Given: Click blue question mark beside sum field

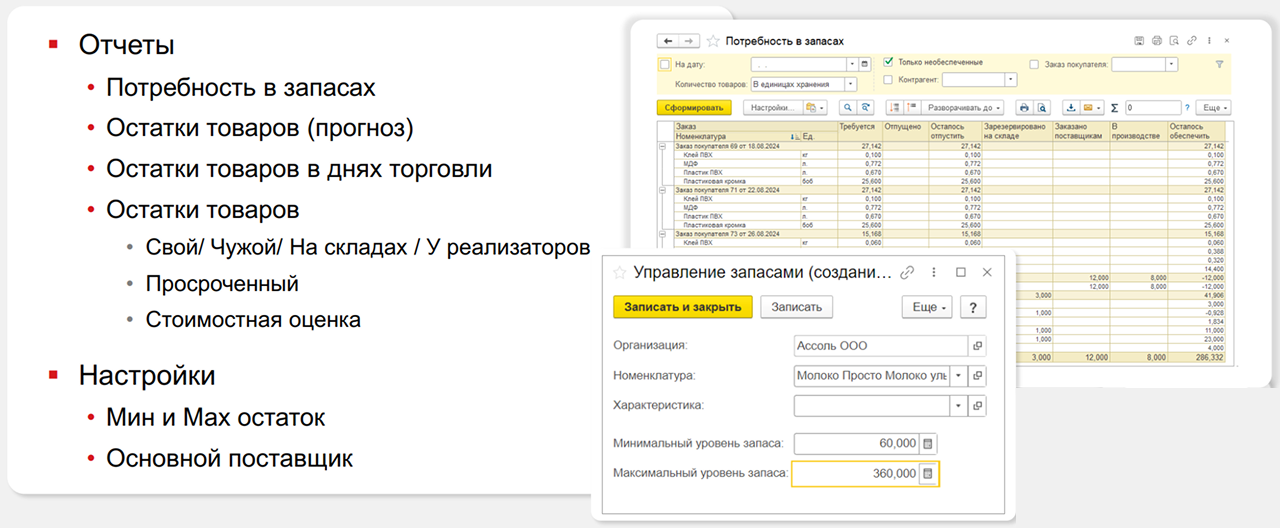Looking at the screenshot, I should click(1187, 107).
